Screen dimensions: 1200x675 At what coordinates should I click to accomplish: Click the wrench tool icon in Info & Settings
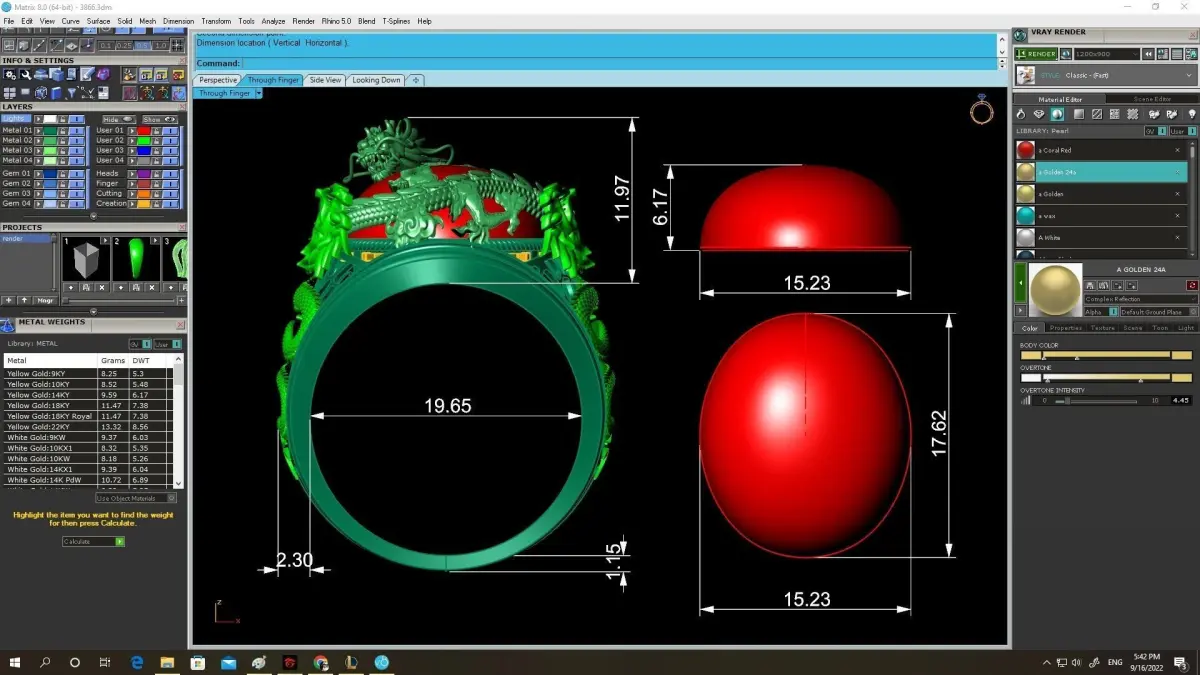tap(25, 74)
